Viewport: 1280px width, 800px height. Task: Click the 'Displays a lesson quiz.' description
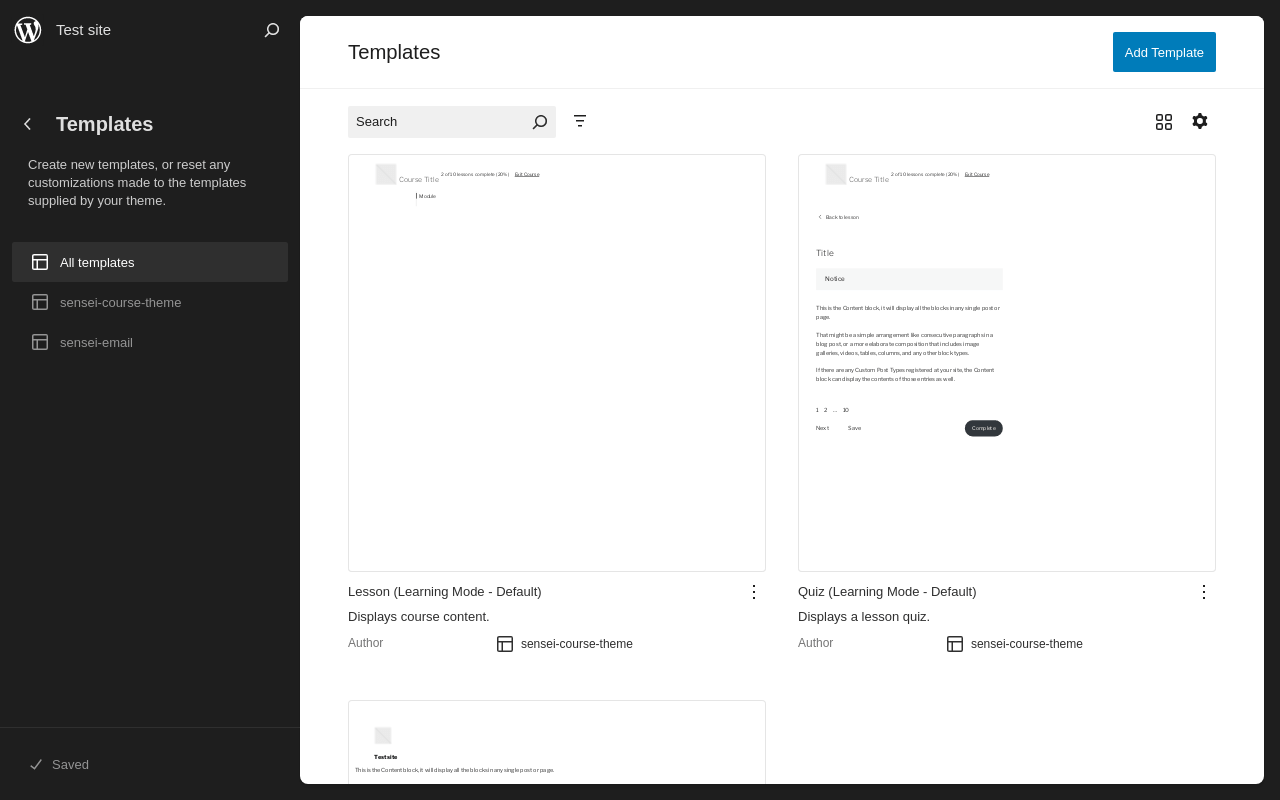tap(864, 616)
